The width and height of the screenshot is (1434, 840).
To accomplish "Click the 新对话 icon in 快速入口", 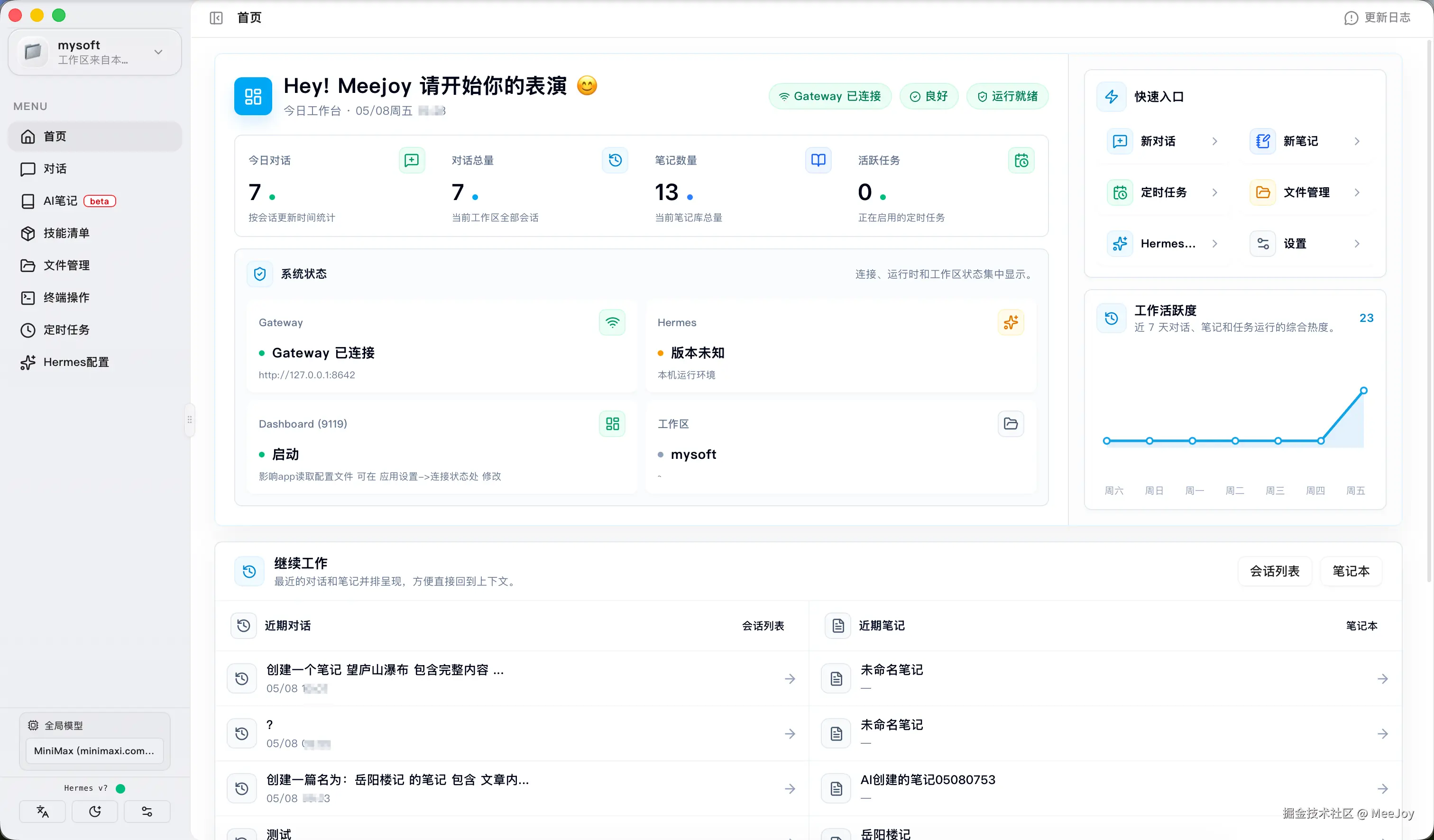I will pos(1119,141).
